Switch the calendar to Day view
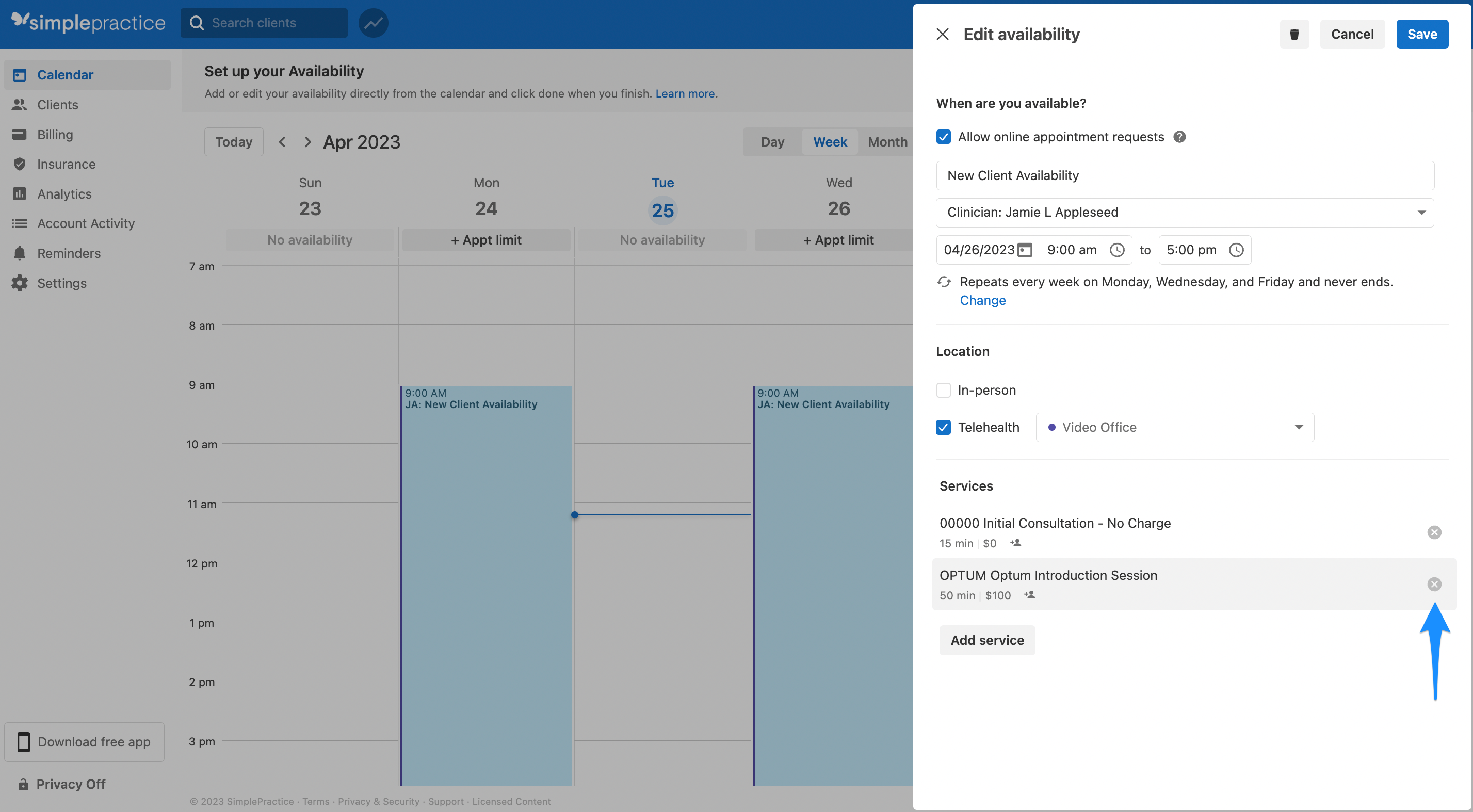The width and height of the screenshot is (1473, 812). [772, 141]
